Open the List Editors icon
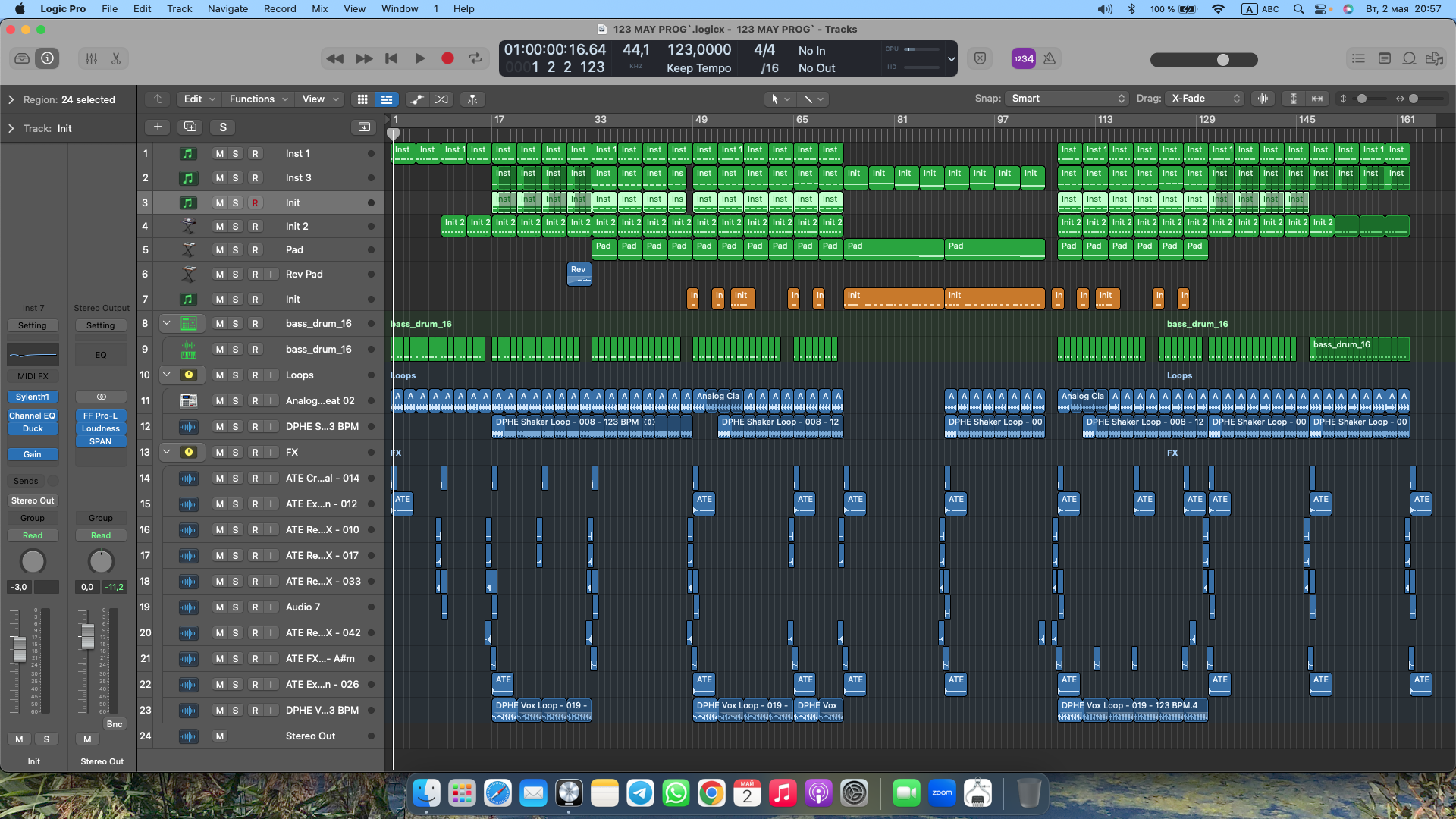The height and width of the screenshot is (819, 1456). tap(1358, 58)
